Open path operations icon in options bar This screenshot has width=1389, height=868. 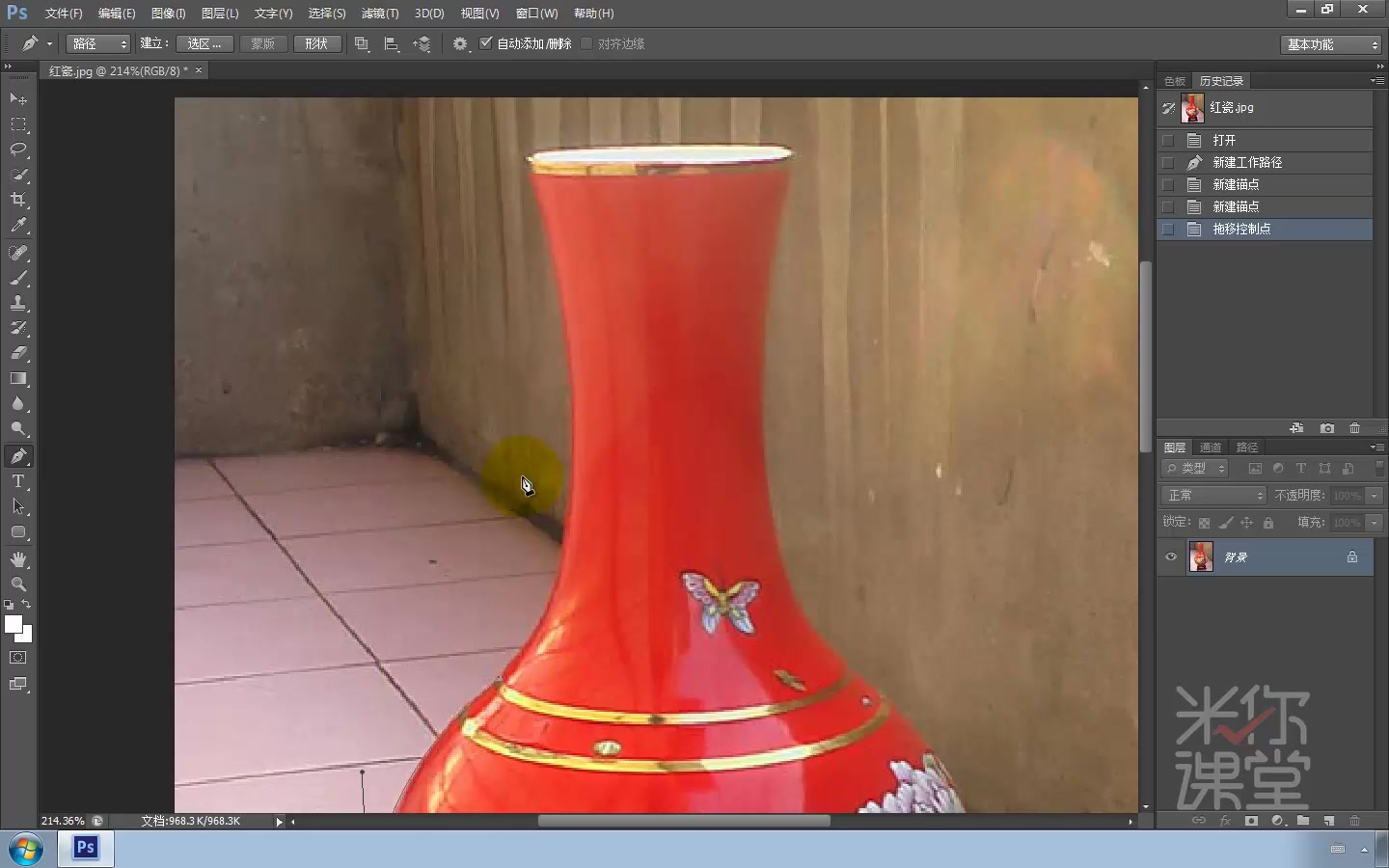(x=362, y=43)
